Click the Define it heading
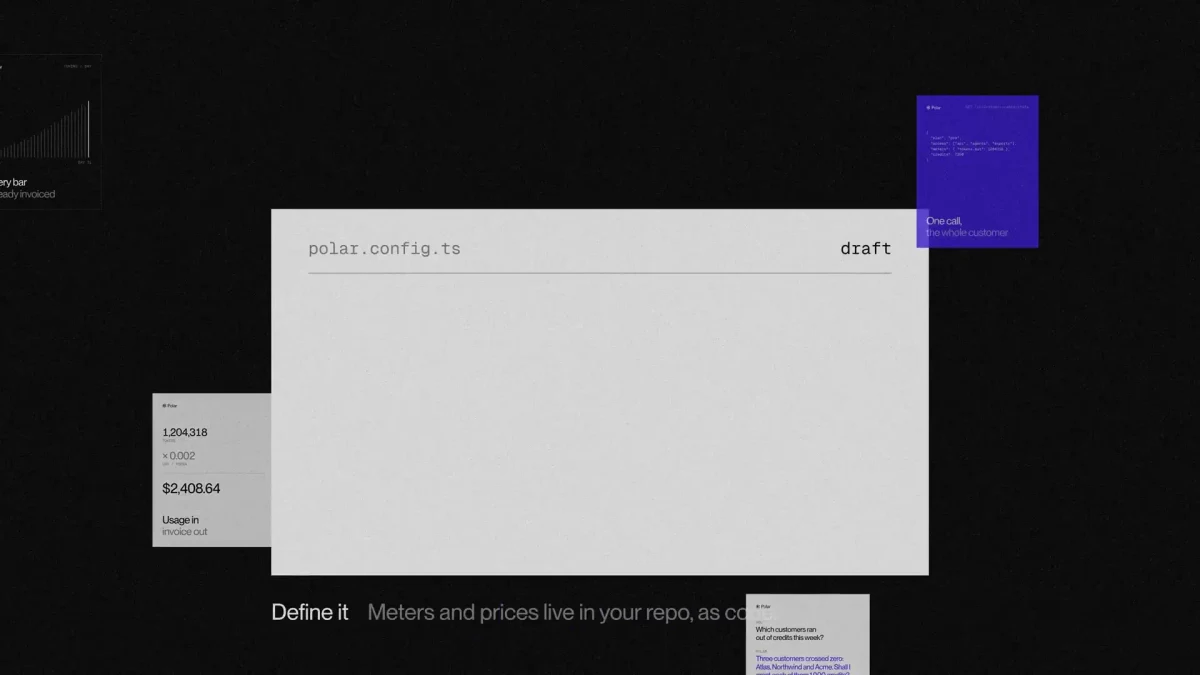Viewport: 1200px width, 675px height. point(310,612)
